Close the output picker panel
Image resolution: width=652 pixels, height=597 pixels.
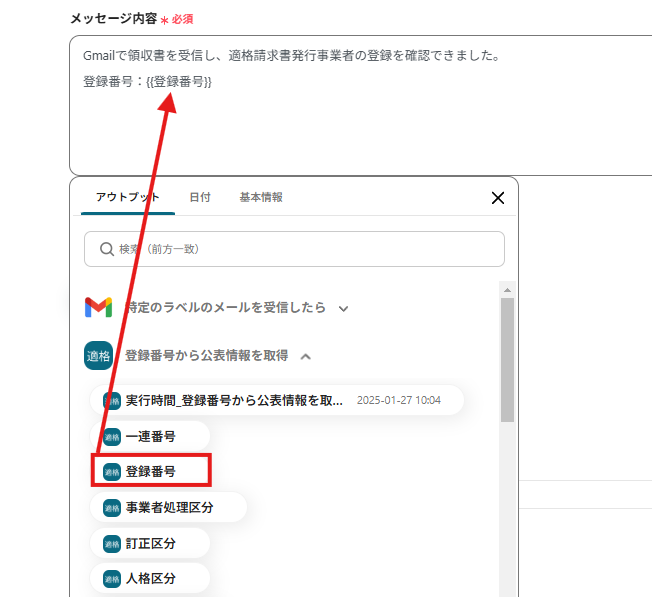[498, 198]
